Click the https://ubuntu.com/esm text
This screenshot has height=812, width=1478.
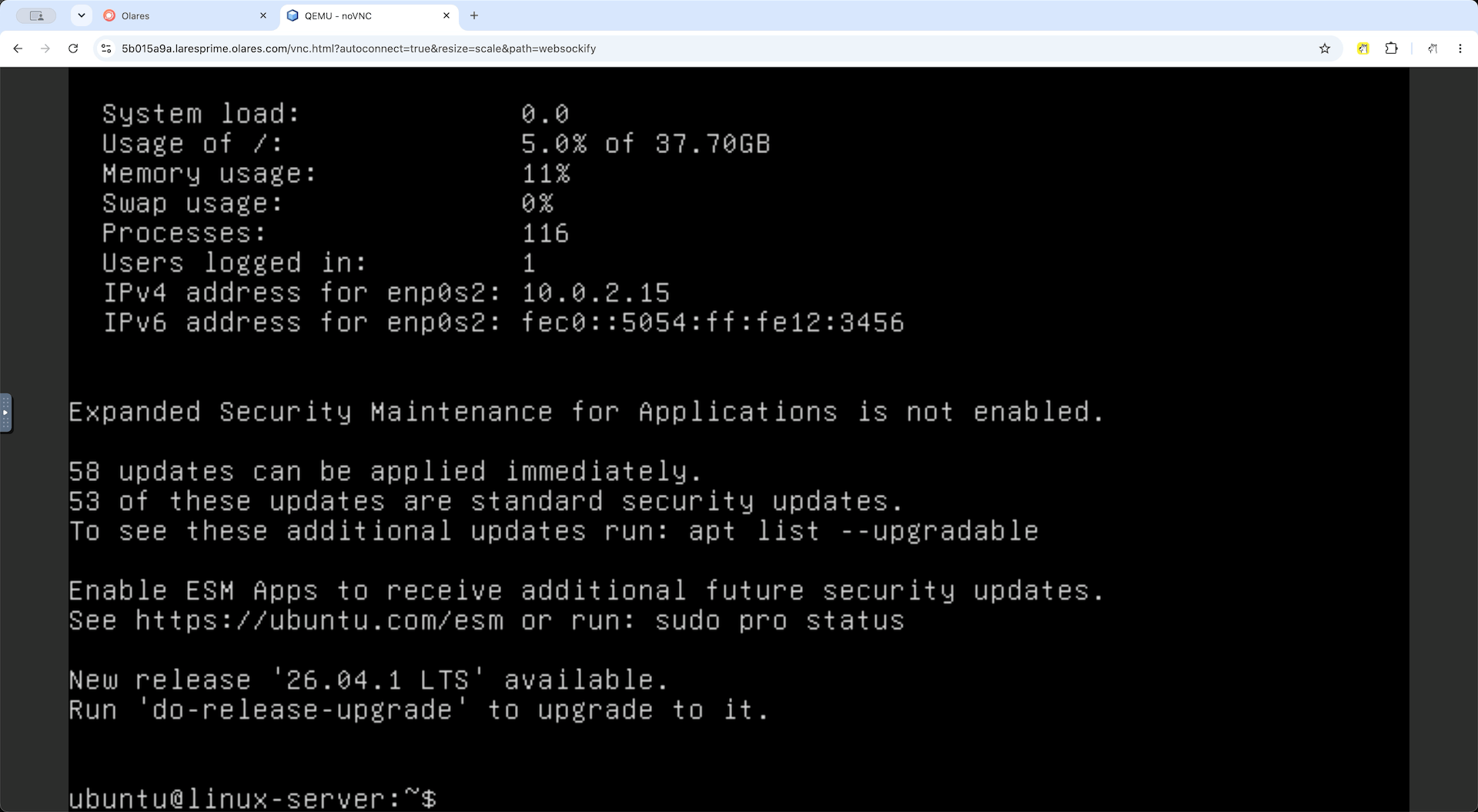pos(319,620)
